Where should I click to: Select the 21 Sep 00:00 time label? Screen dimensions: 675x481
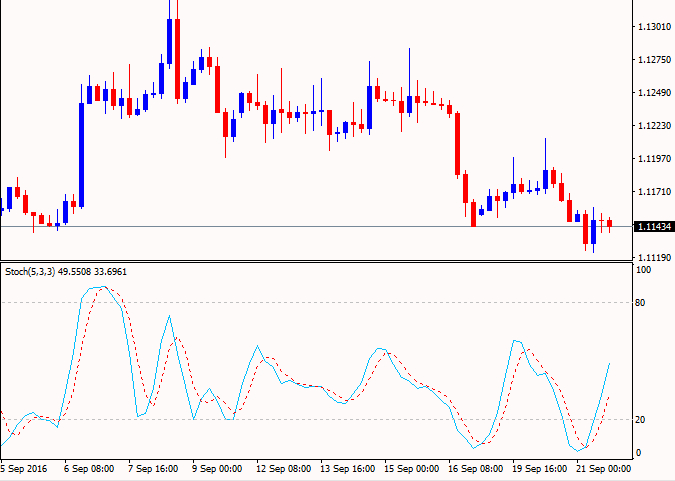click(604, 469)
